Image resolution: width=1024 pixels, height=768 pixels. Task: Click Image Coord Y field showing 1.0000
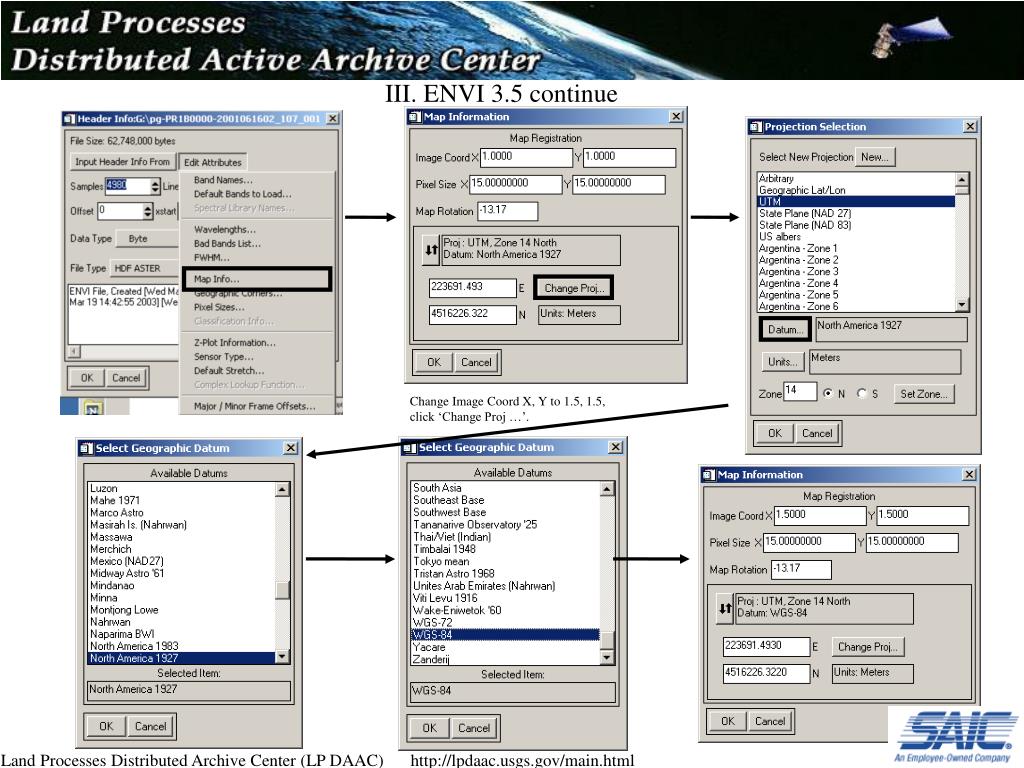(629, 157)
